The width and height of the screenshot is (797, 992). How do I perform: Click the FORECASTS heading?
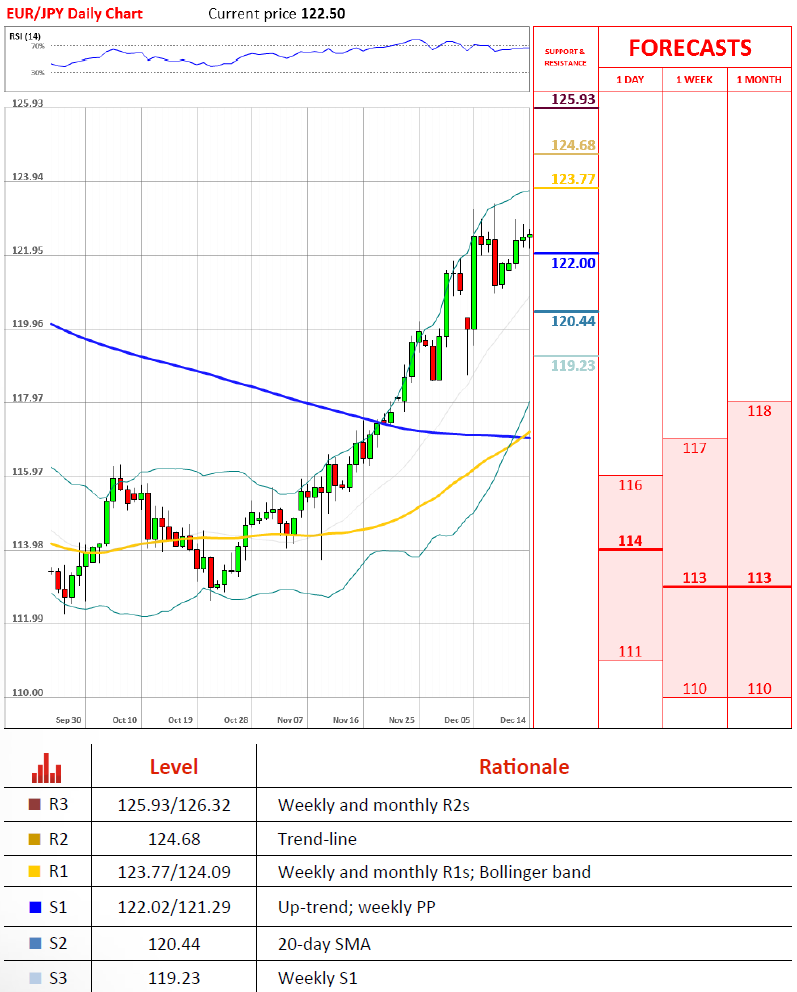coord(690,48)
